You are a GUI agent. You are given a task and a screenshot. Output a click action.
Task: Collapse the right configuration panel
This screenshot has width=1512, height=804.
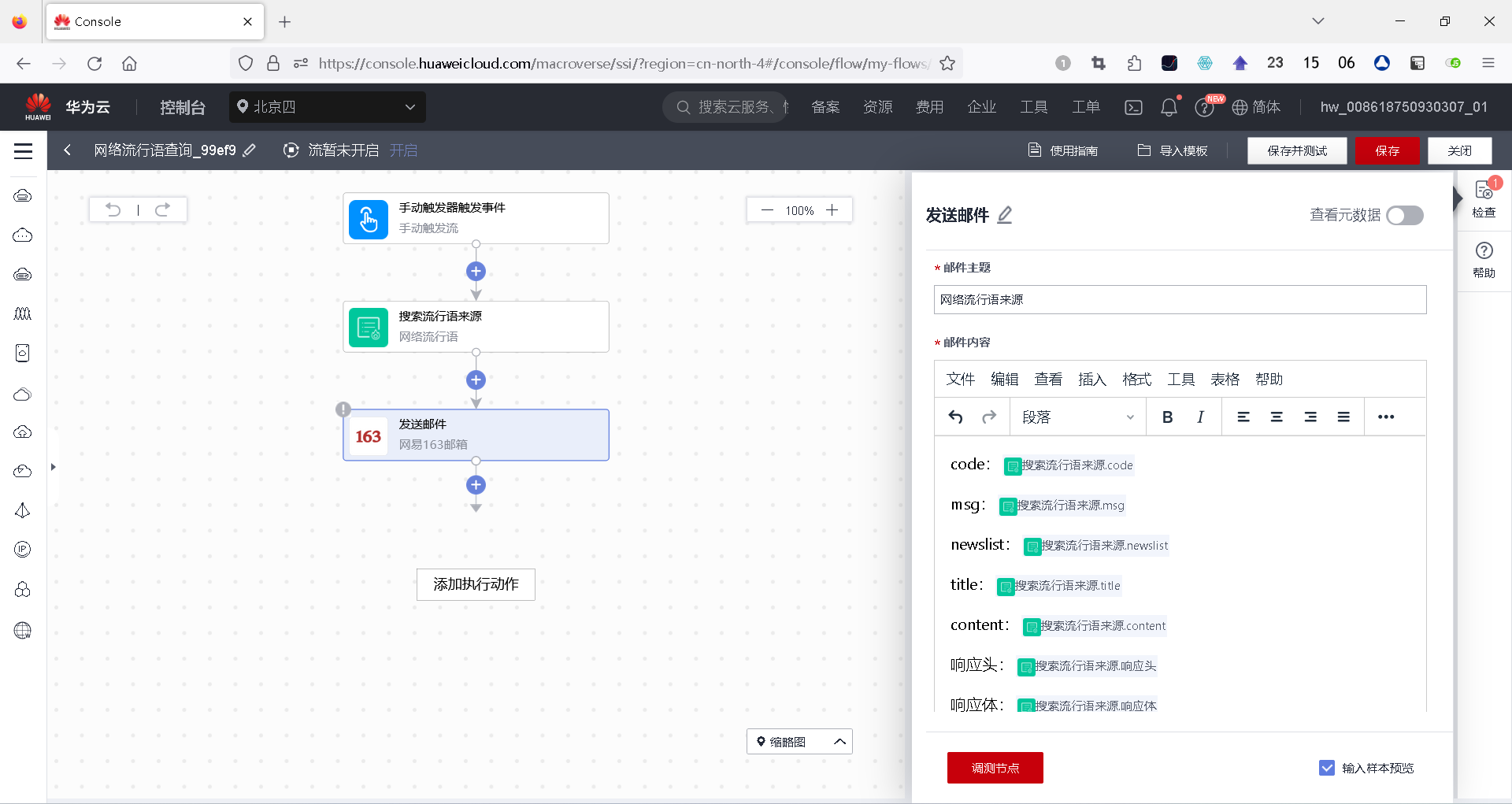1458,198
